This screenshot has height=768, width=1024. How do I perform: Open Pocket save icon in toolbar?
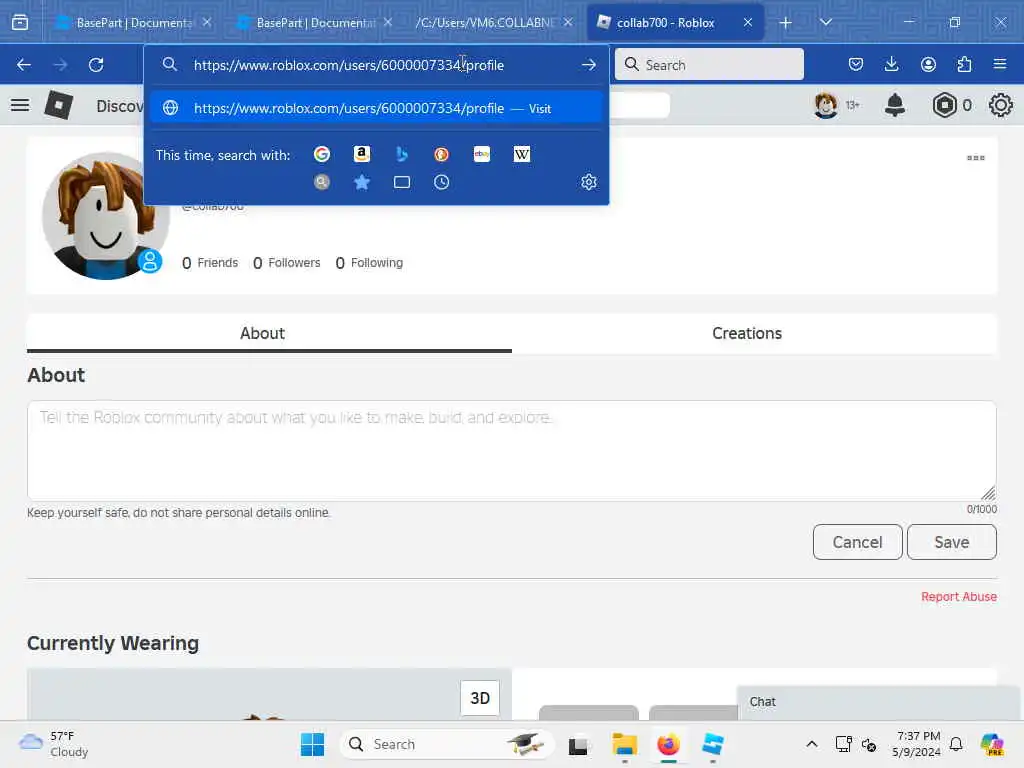click(x=856, y=64)
